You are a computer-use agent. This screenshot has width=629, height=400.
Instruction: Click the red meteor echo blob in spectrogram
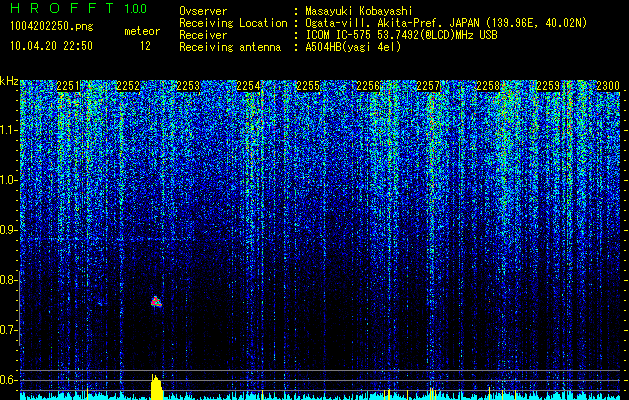(156, 302)
